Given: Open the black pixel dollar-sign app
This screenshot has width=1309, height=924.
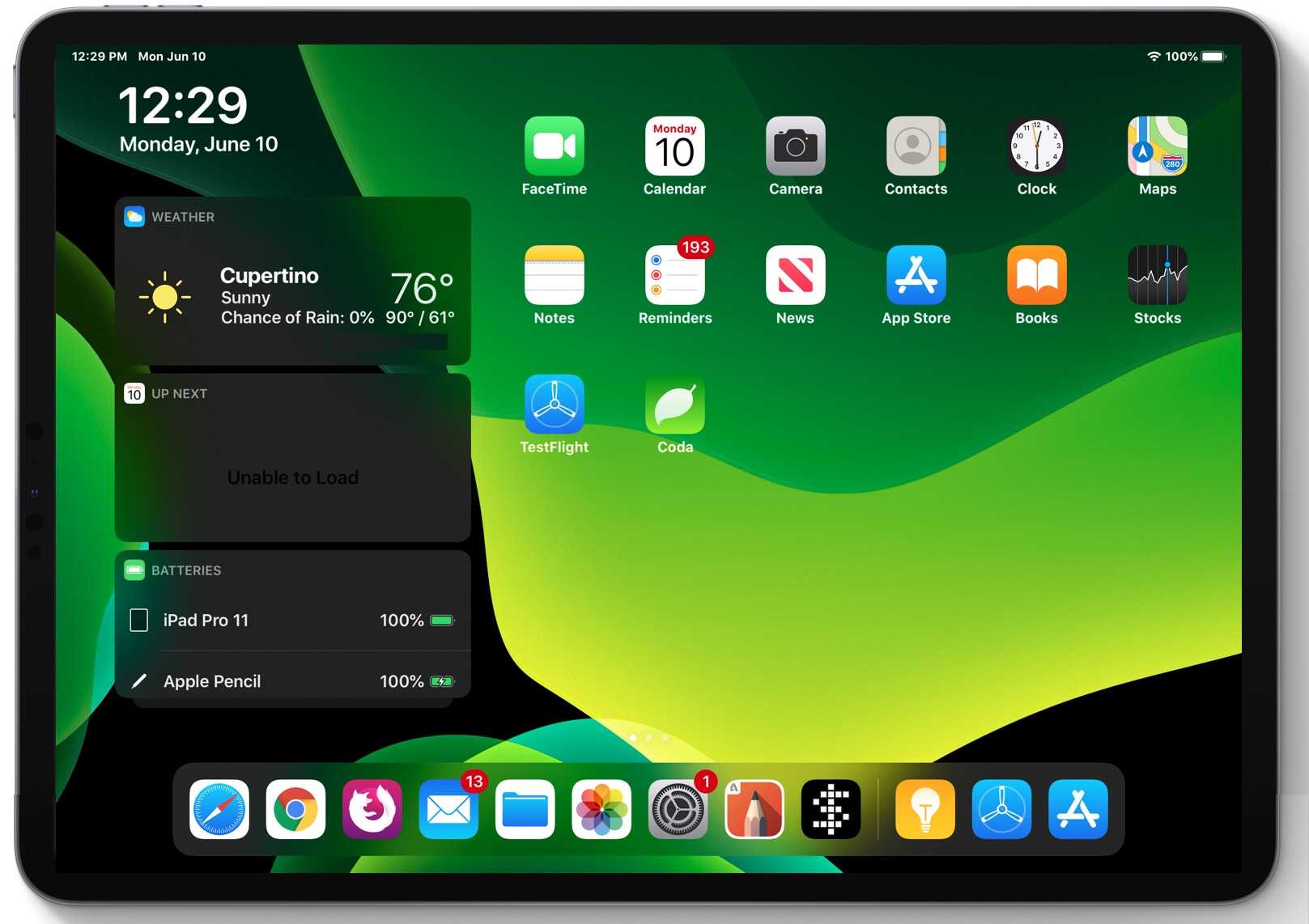Looking at the screenshot, I should 831,809.
